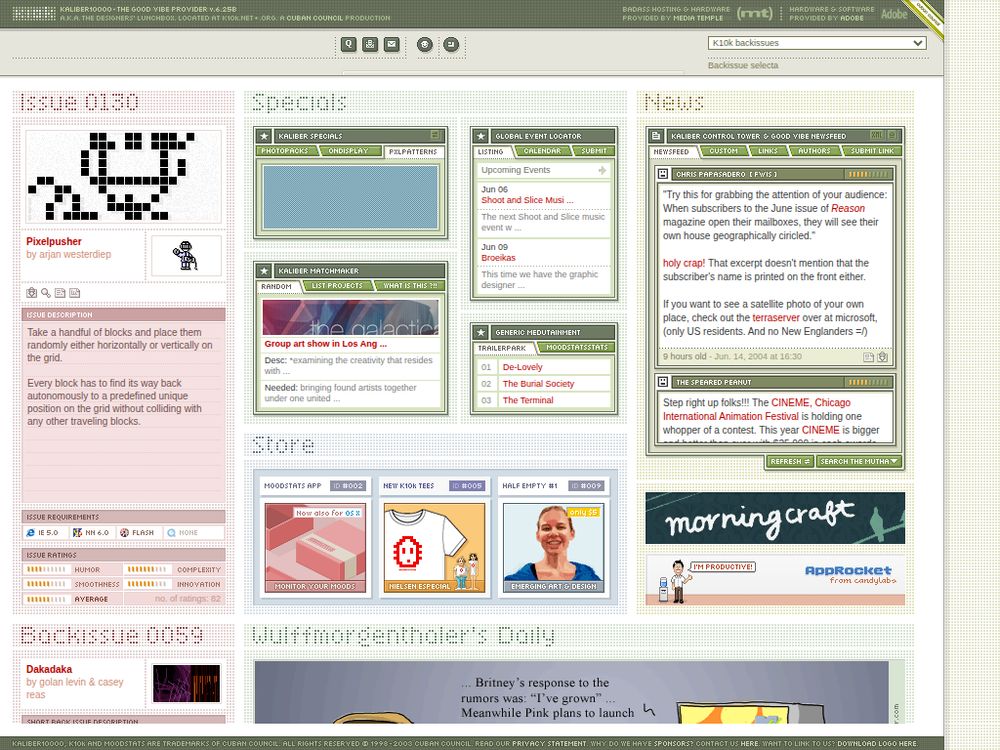Click the small icon right of the XML icon

[892, 135]
